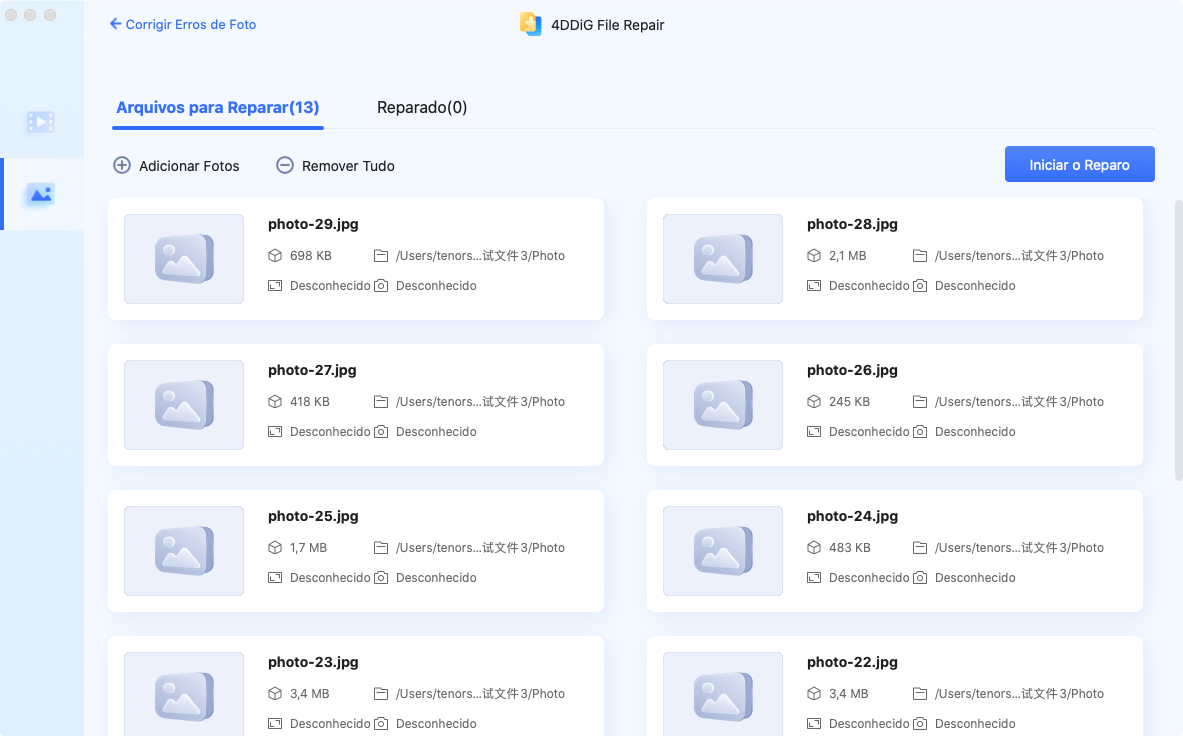The image size is (1183, 736).
Task: Click the photo-23.jpg file name
Action: 313,662
